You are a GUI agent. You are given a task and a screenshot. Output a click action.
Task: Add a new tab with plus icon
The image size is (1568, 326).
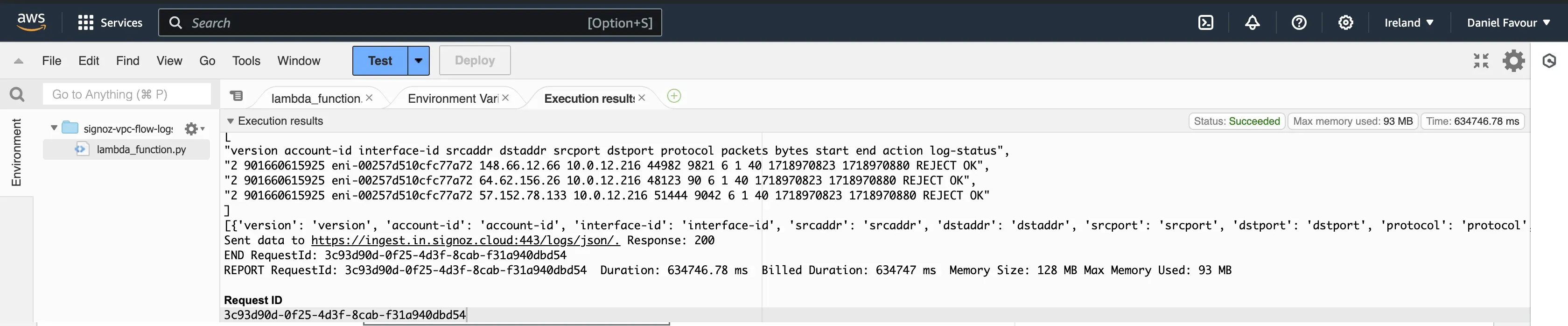pyautogui.click(x=674, y=96)
